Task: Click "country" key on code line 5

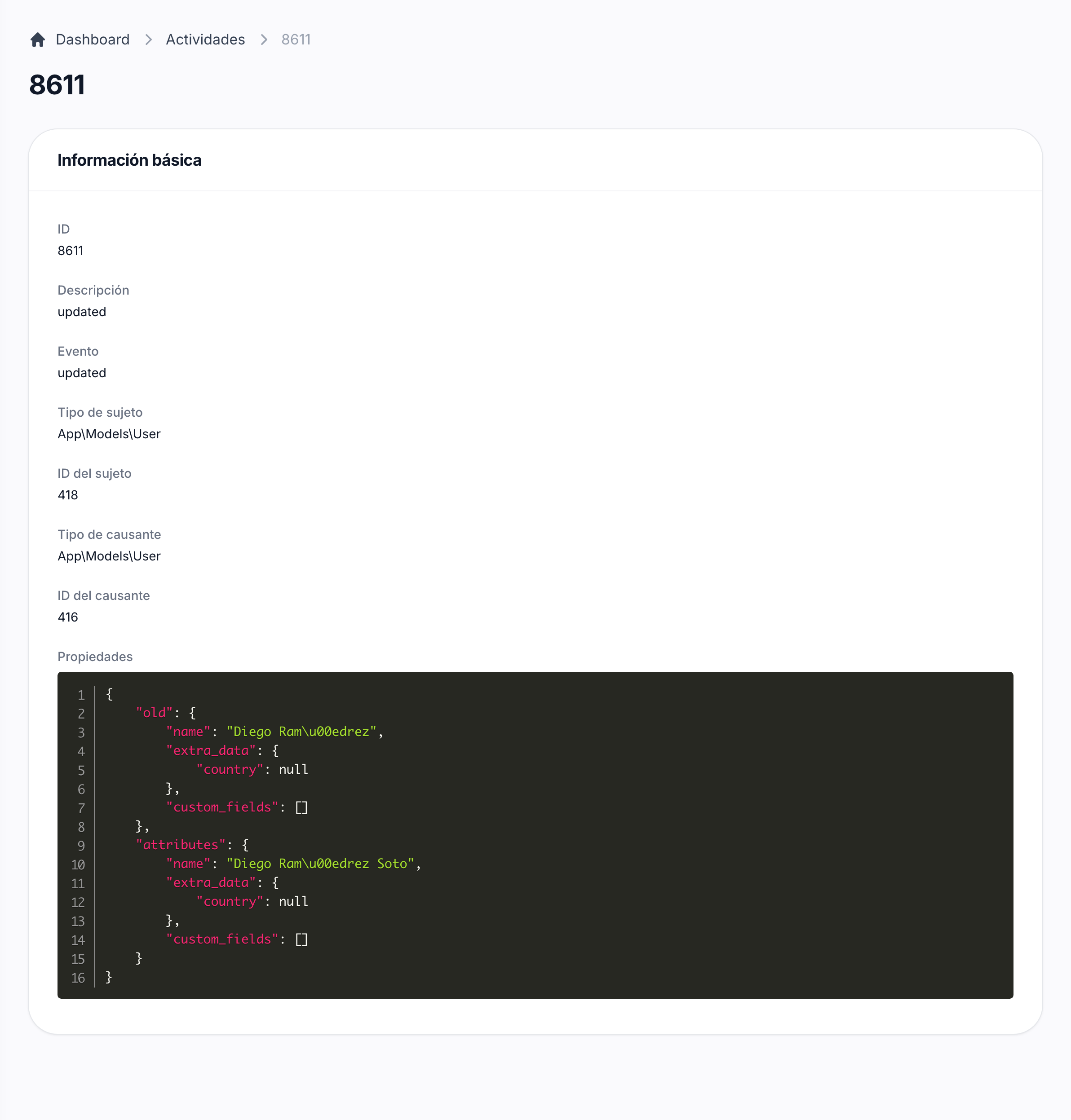Action: (230, 769)
